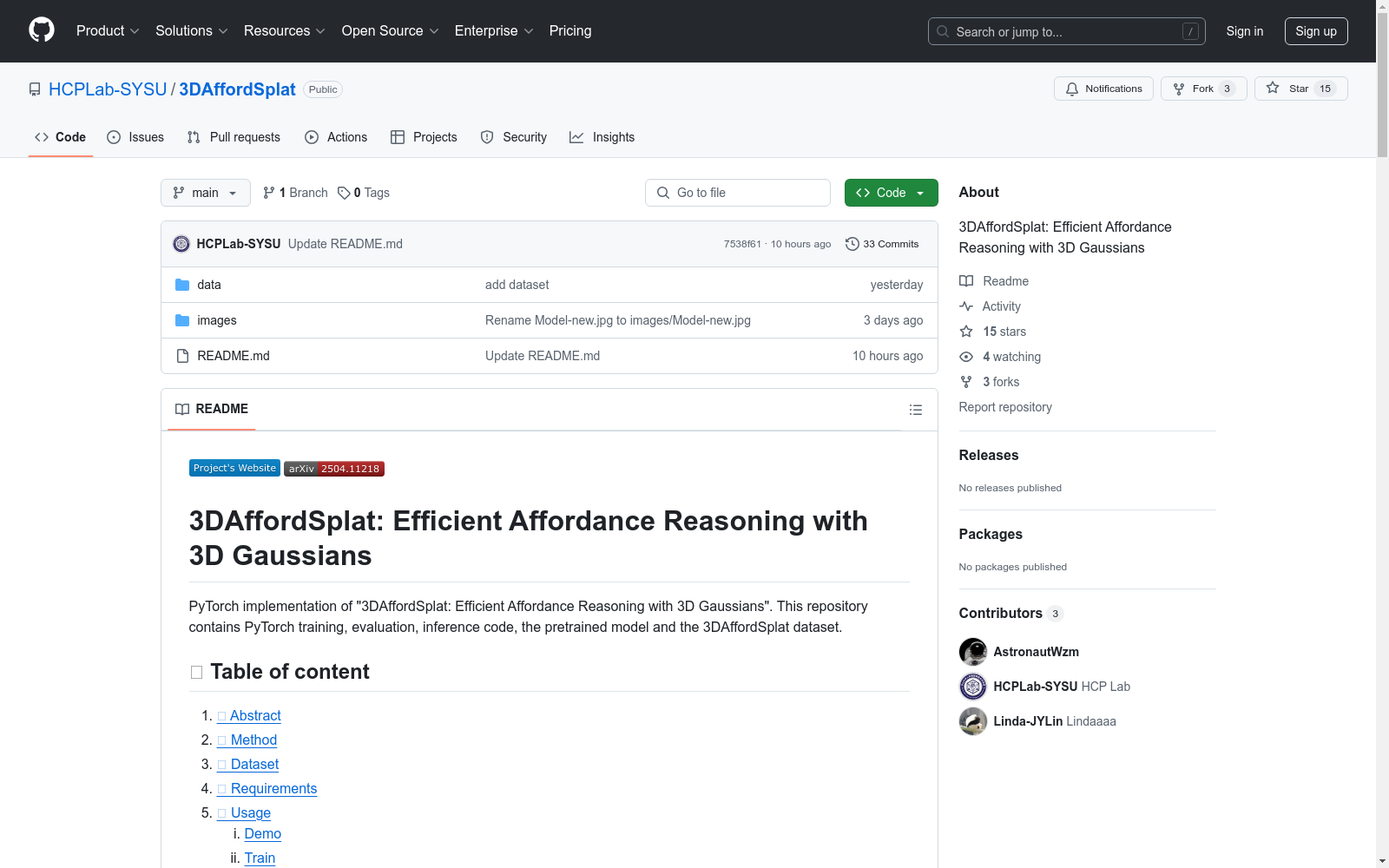1389x868 pixels.
Task: Click the data folder icon
Action: point(182,285)
